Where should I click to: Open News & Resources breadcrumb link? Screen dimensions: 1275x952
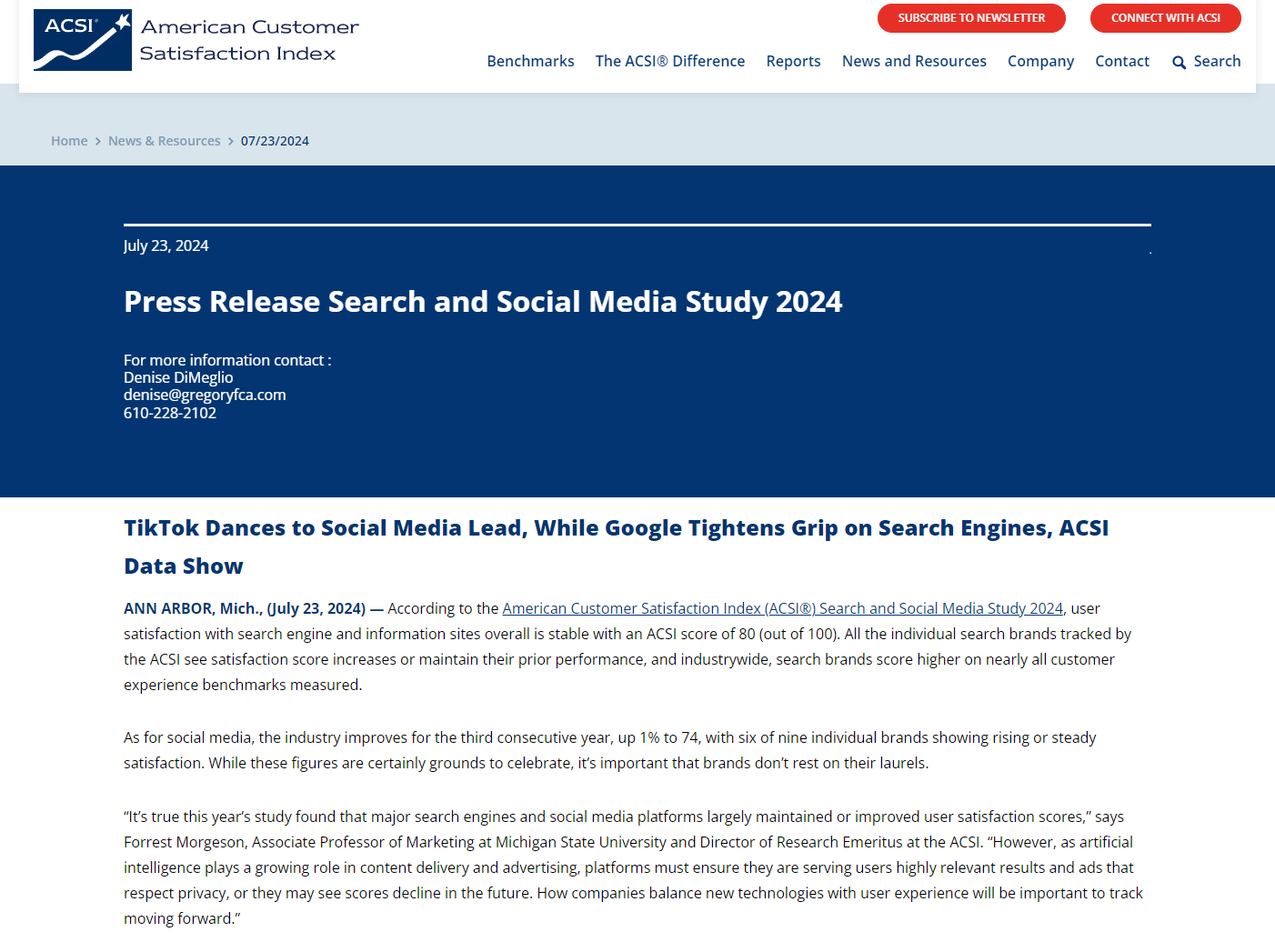165,141
